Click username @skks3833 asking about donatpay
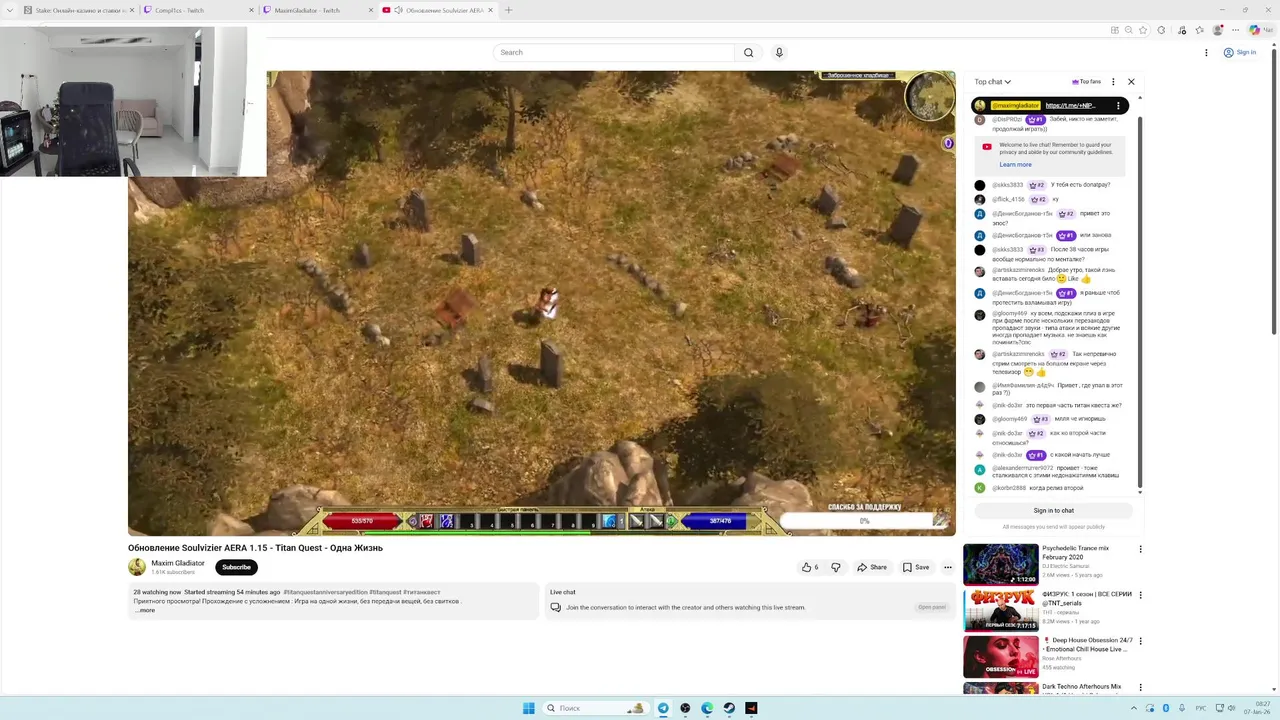The width and height of the screenshot is (1280, 720). coord(1008,185)
